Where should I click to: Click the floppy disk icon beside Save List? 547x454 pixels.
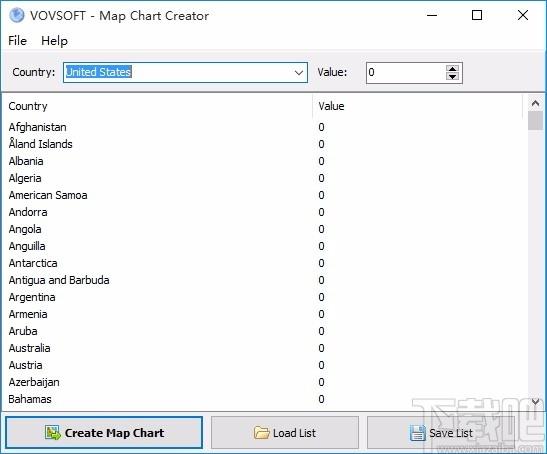[x=417, y=433]
